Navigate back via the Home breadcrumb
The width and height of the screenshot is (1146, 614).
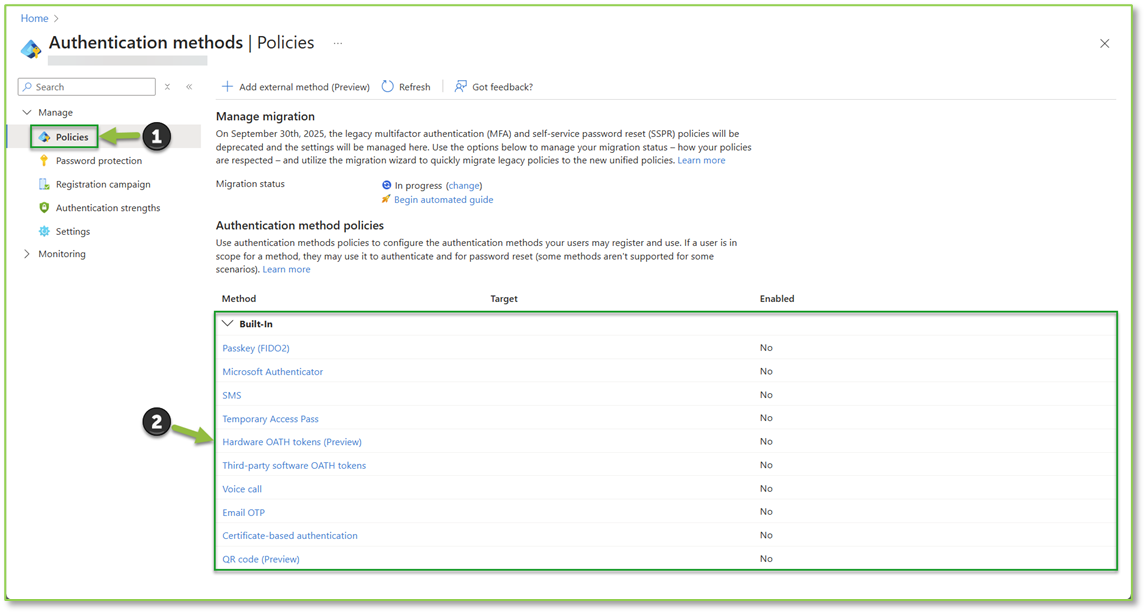coord(34,17)
